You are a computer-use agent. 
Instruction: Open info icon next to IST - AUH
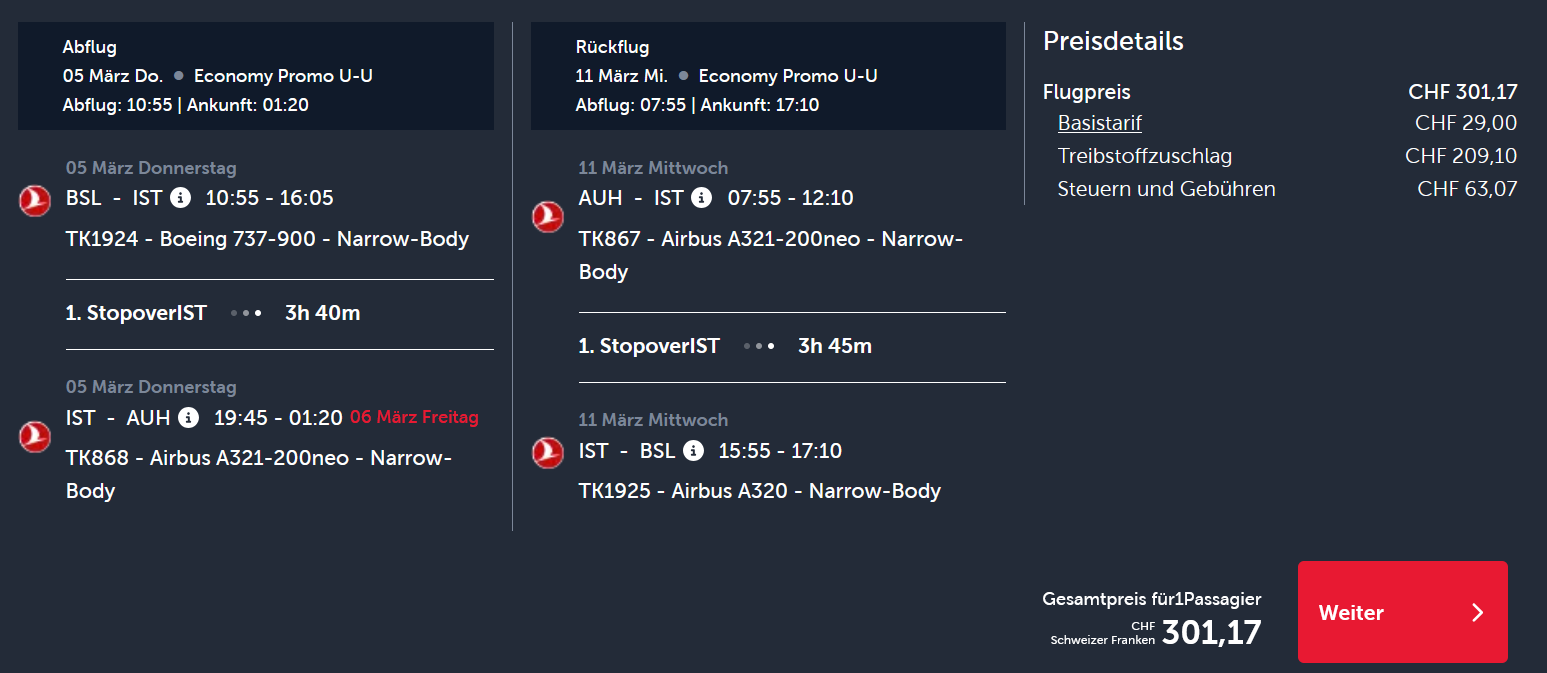click(x=189, y=417)
